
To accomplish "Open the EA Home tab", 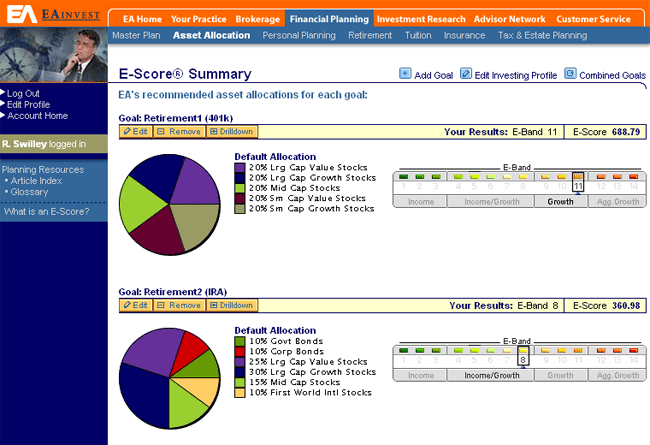I will click(142, 19).
